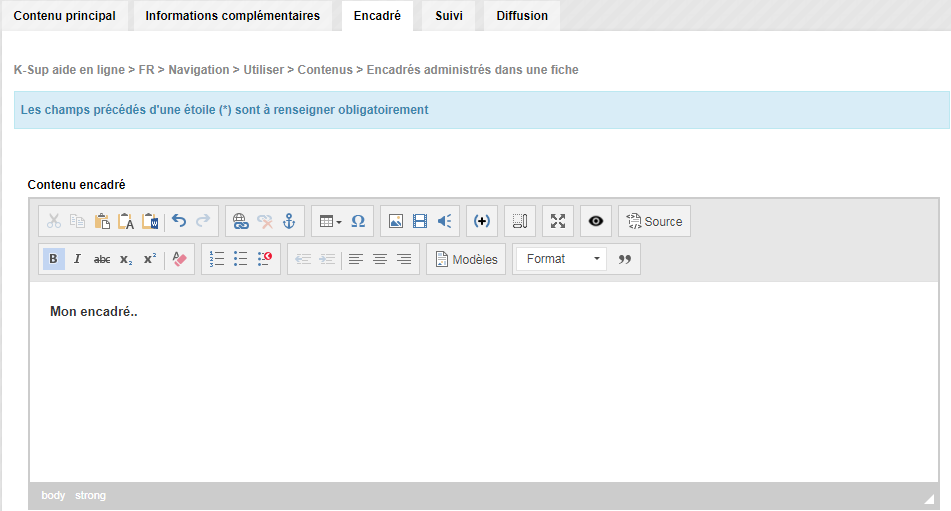Toggle the preview eye icon
This screenshot has height=511, width=951.
[x=596, y=221]
